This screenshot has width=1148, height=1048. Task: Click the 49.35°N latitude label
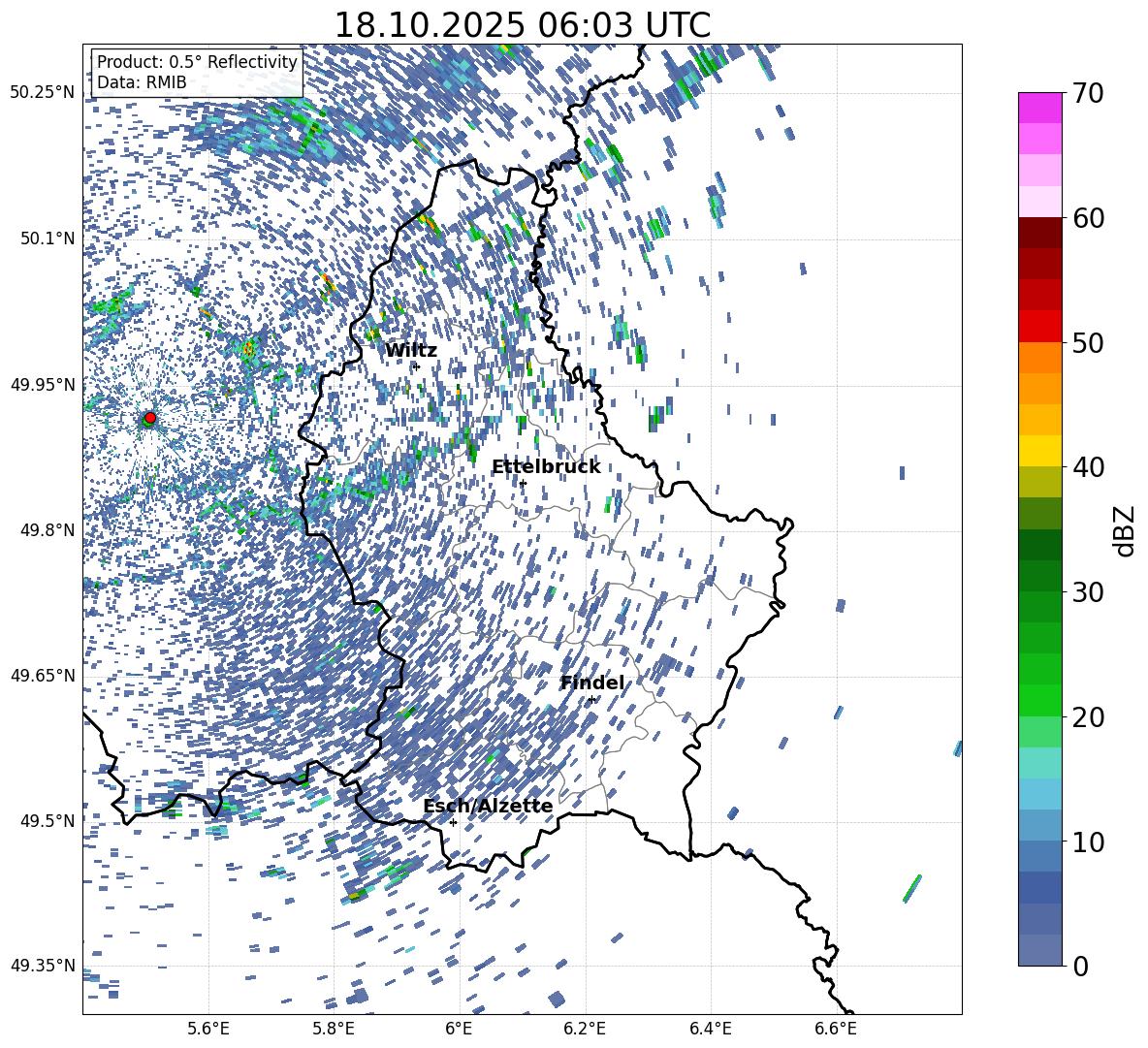click(x=43, y=966)
